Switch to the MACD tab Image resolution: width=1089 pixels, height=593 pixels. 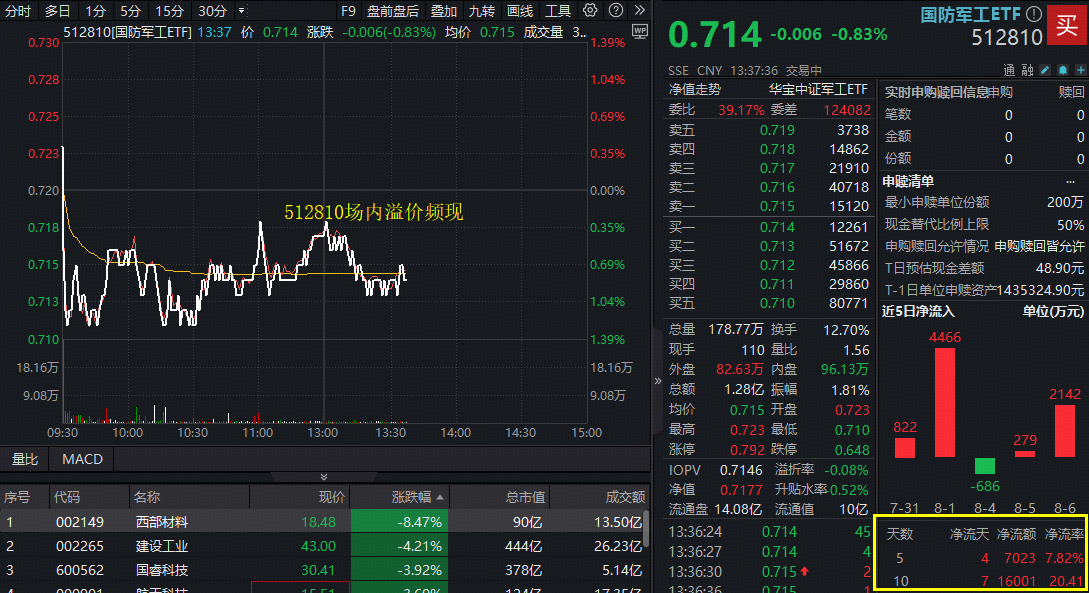(x=81, y=459)
